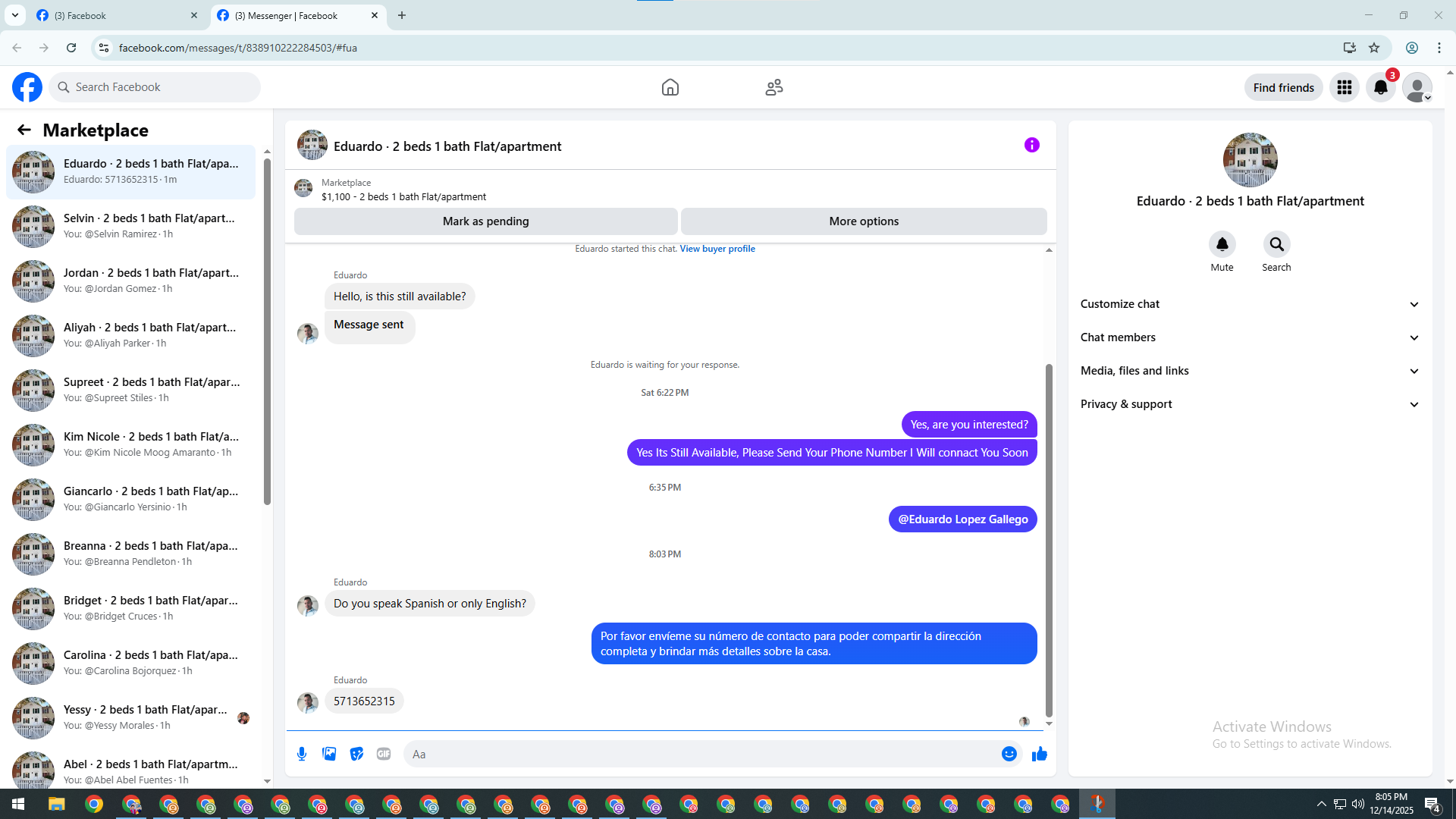This screenshot has height=819, width=1456.
Task: Switch to the first Facebook browser tab
Action: pyautogui.click(x=114, y=15)
